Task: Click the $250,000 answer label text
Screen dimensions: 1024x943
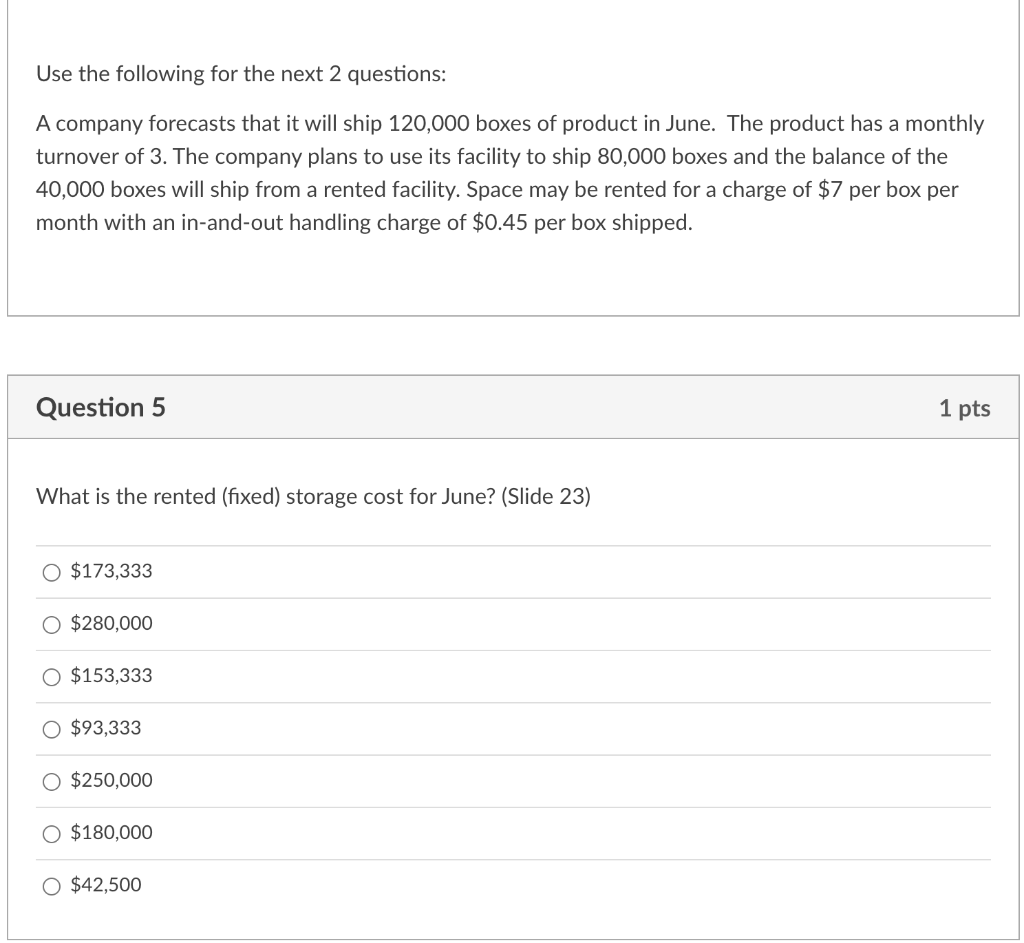Action: (110, 782)
